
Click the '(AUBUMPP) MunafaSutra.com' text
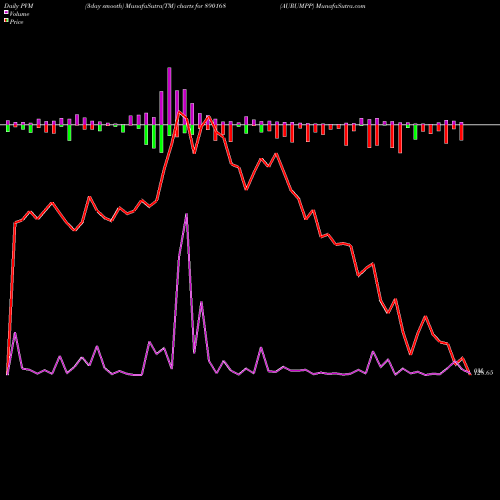pos(322,6)
